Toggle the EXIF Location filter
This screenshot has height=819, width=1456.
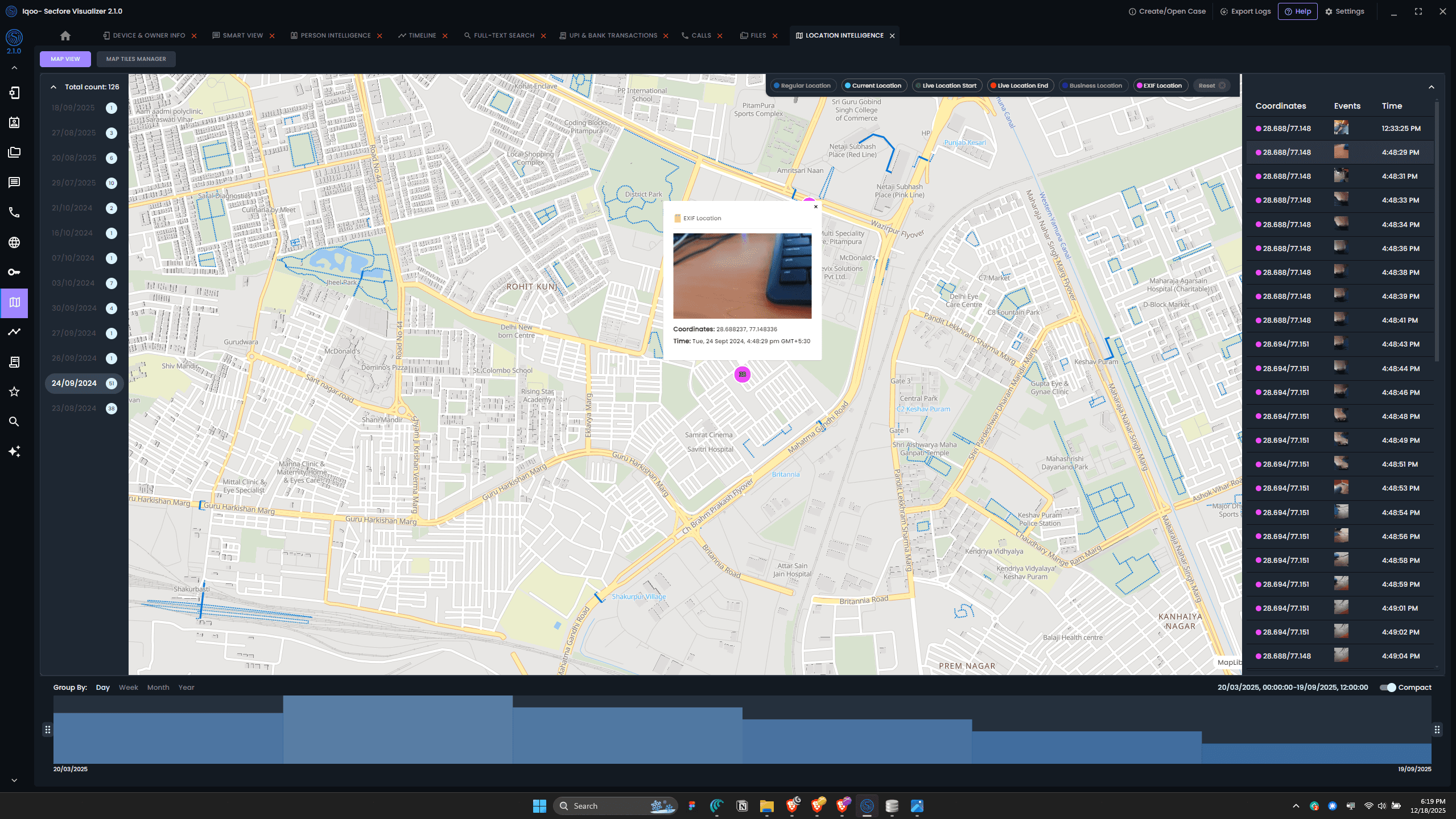[1161, 86]
